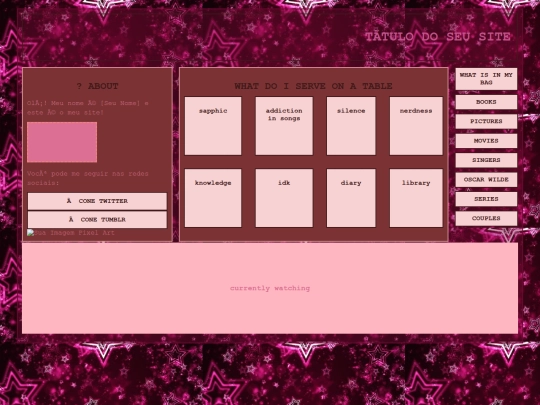
Task: Click the ABOUT heading
Action: click(97, 86)
